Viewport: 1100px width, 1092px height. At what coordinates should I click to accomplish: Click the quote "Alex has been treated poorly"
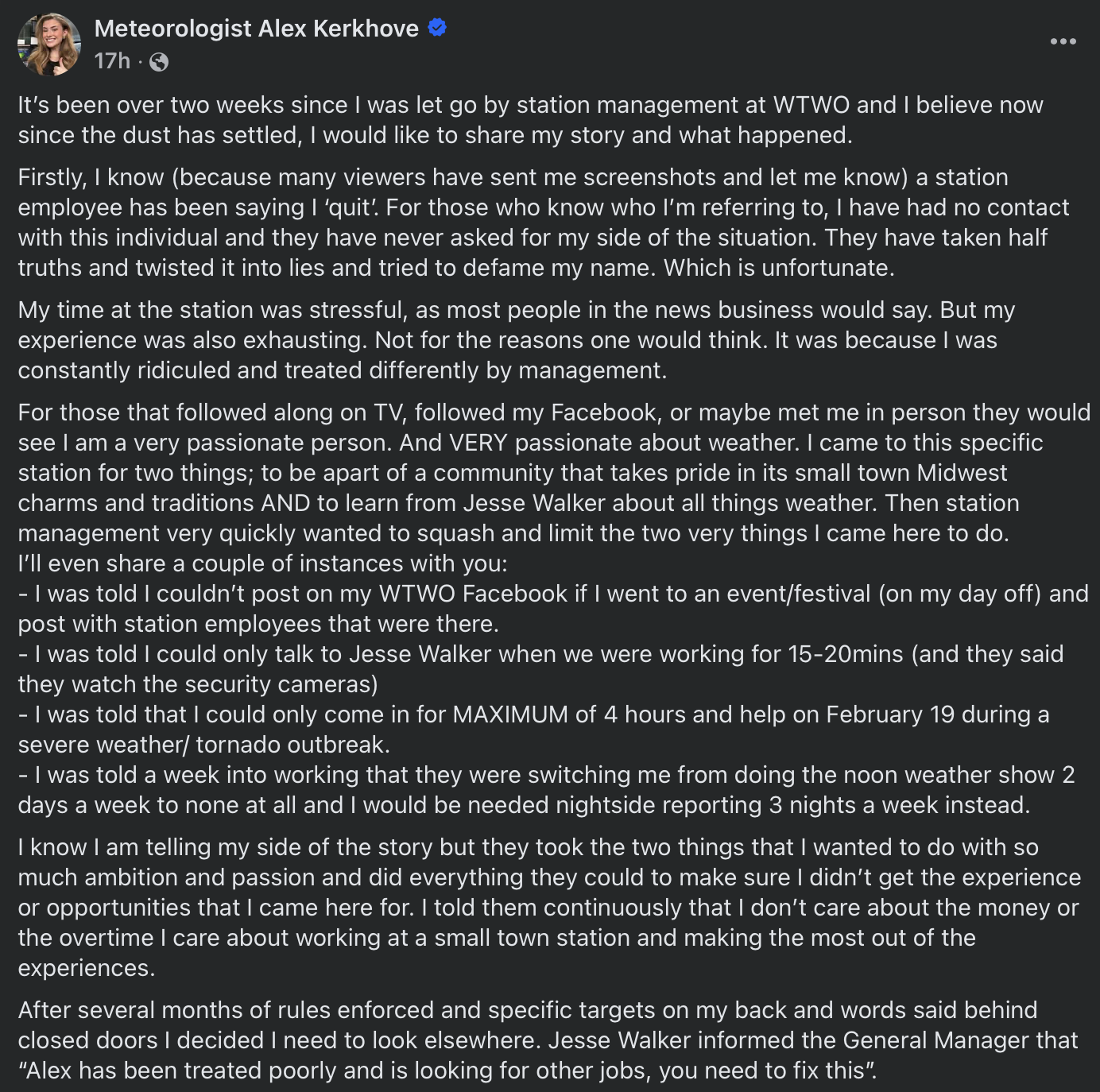447,1071
